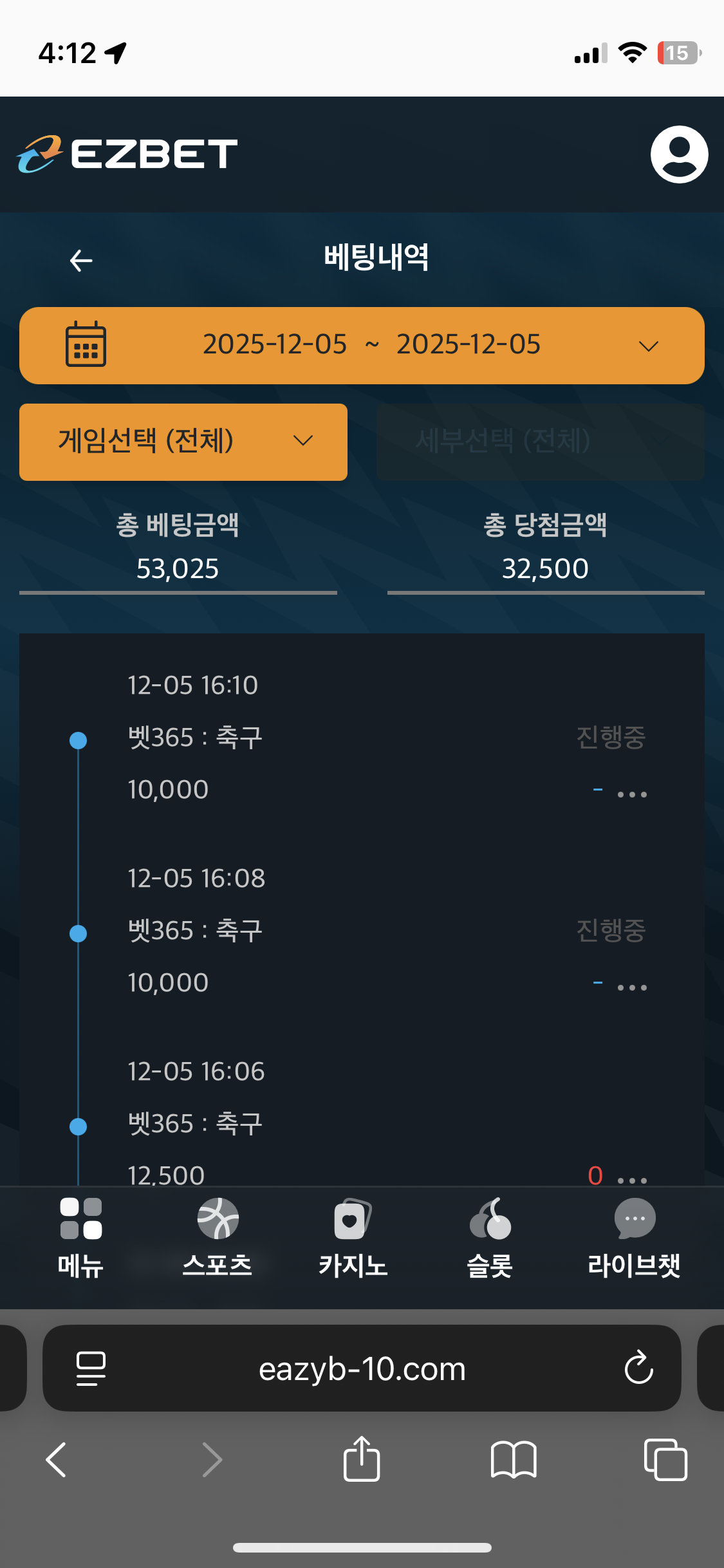Open the 게임선택 (전체) dropdown
Screen dimensions: 724x1568
183,442
